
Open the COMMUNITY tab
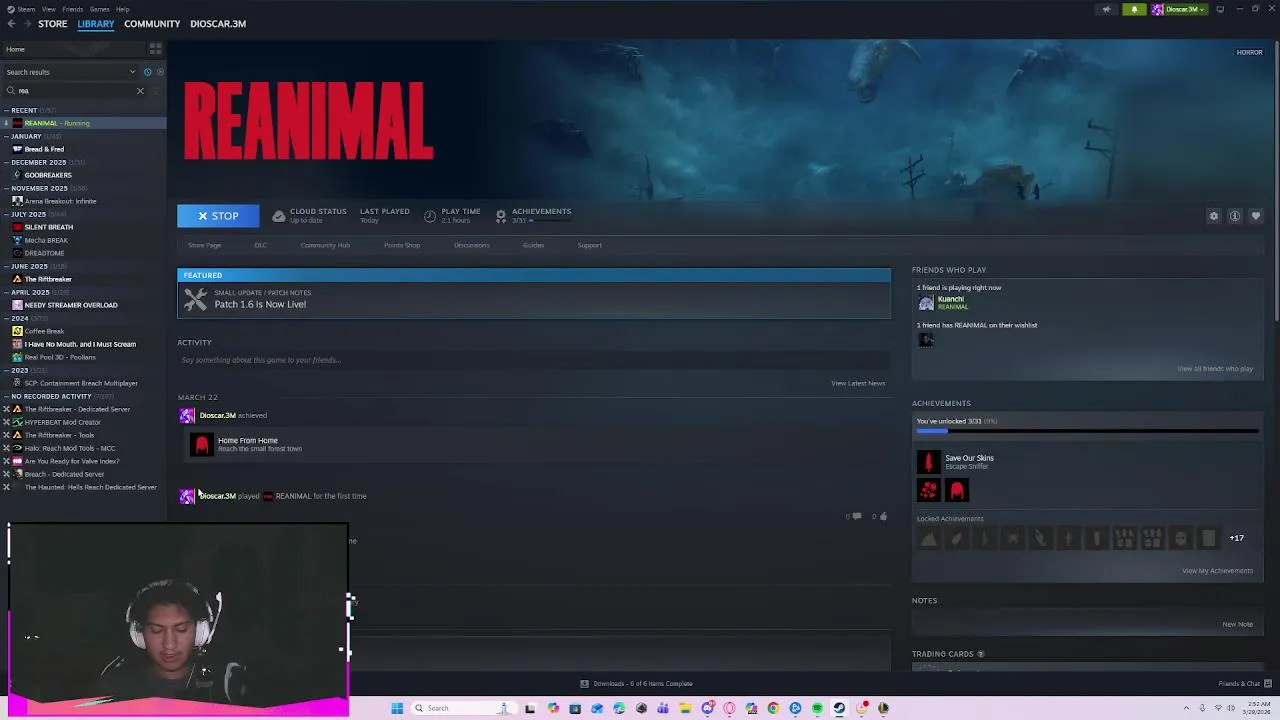click(x=152, y=24)
